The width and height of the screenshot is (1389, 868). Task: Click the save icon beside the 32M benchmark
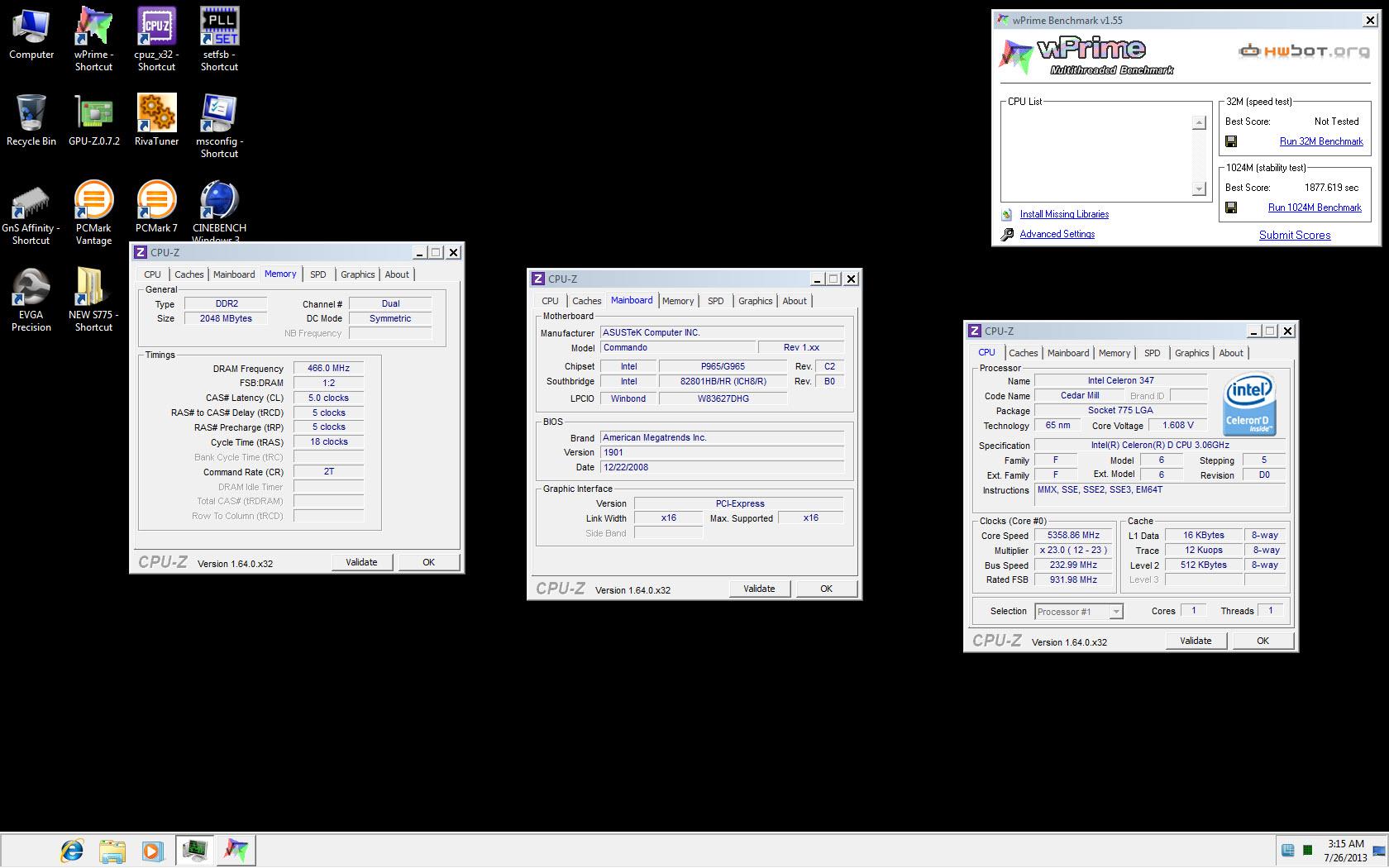coord(1231,141)
